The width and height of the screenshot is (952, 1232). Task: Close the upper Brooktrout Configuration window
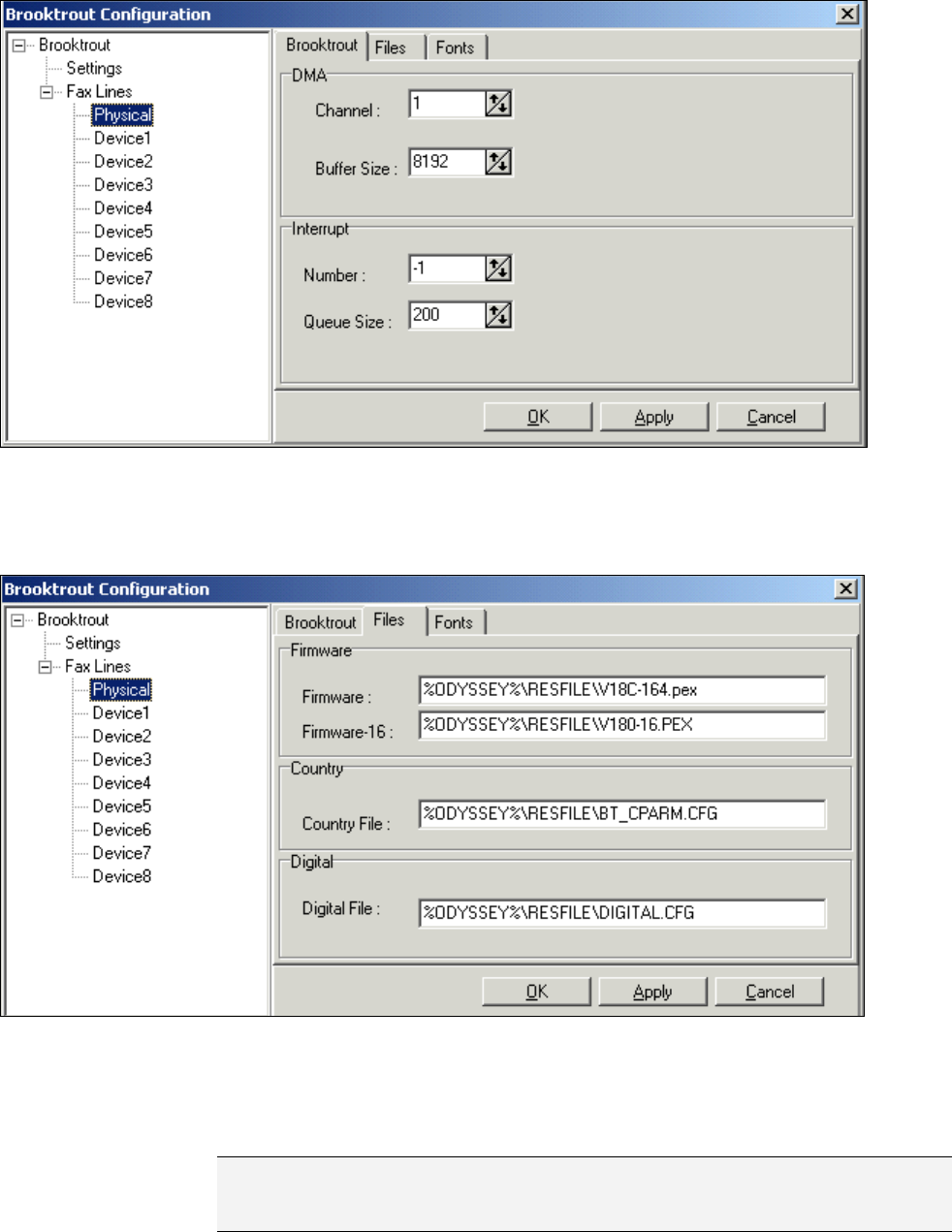[847, 14]
